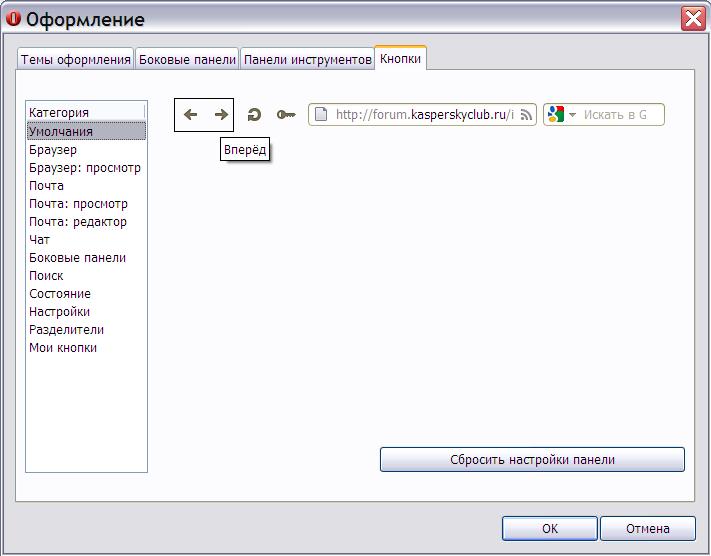Select 'Браузер: просмотр' category
Image resolution: width=711 pixels, height=556 pixels.
[x=86, y=168]
